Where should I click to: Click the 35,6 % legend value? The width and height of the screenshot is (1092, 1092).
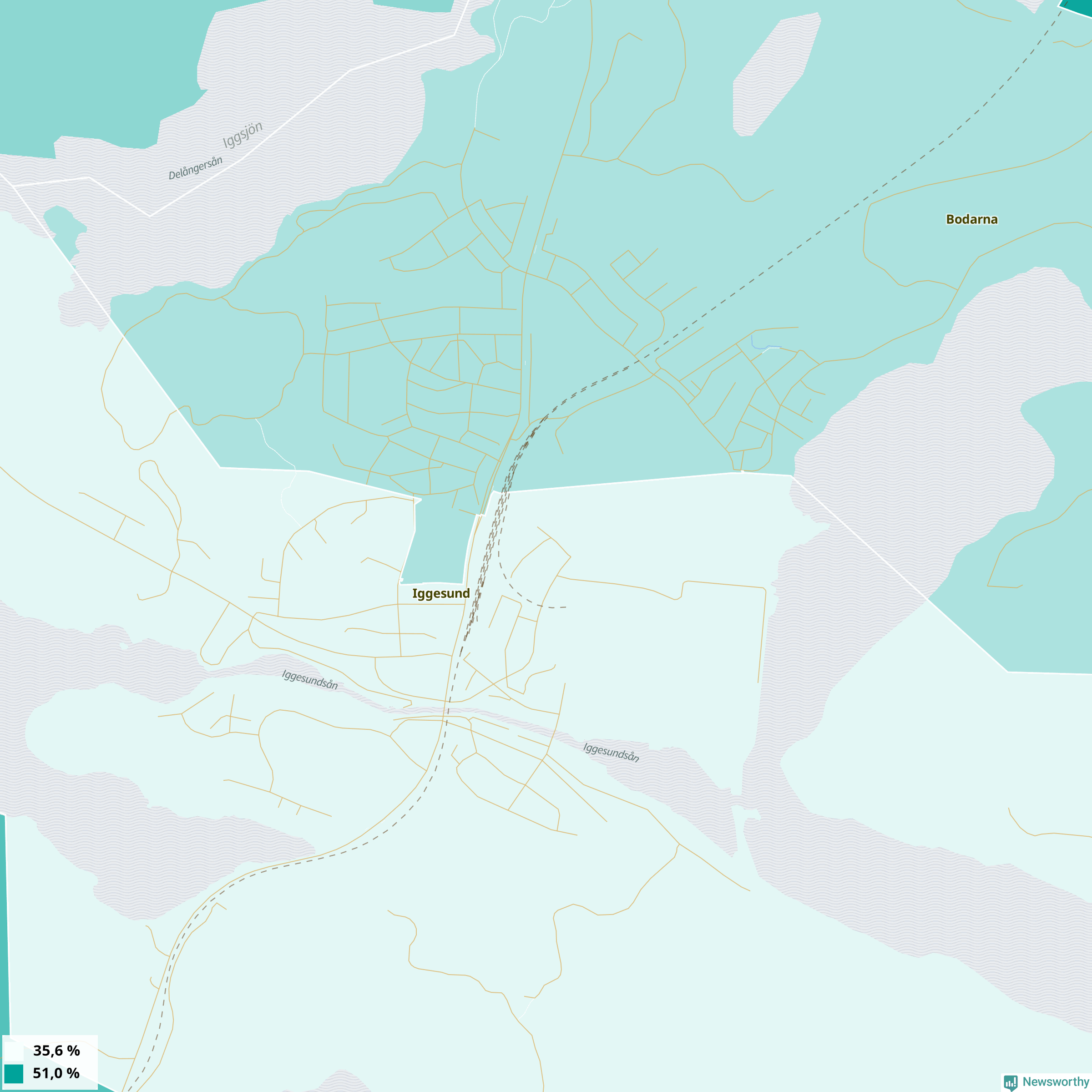click(56, 1051)
